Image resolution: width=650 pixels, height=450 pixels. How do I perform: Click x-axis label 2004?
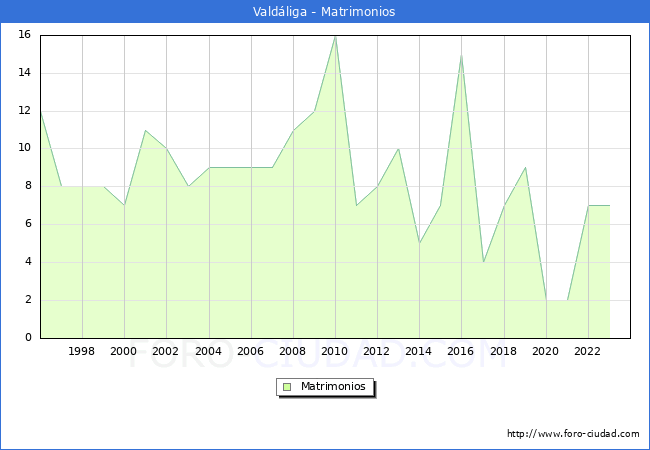[x=209, y=351]
